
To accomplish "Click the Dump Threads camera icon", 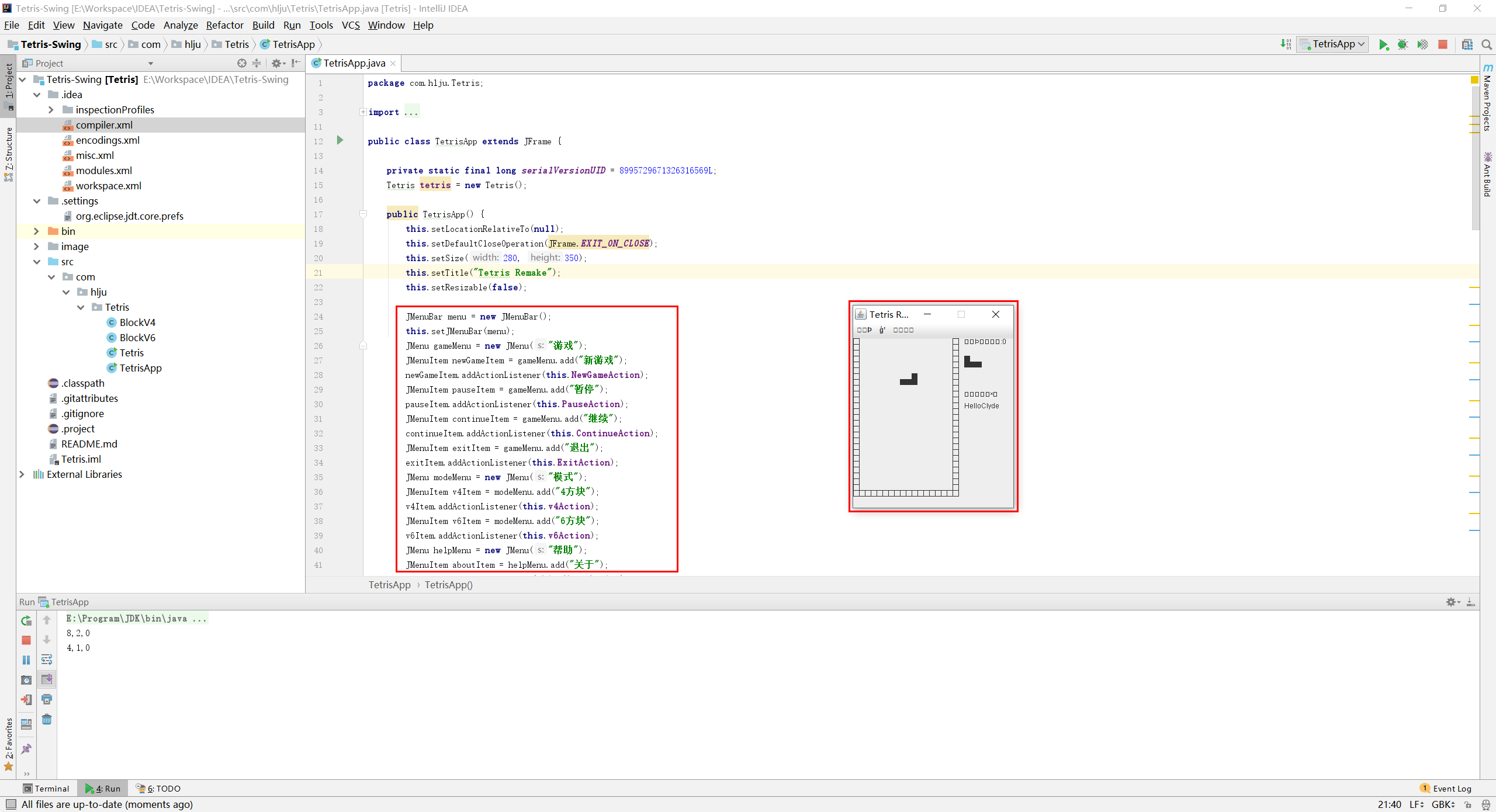I will pyautogui.click(x=26, y=680).
